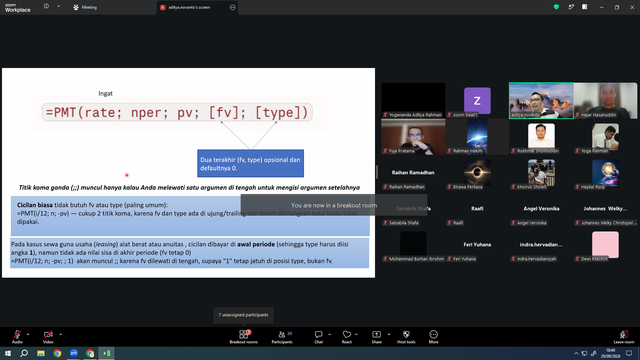This screenshot has height=360, width=640.
Task: Select Mohammad Burhan Ibrohim's tile
Action: coord(413,244)
